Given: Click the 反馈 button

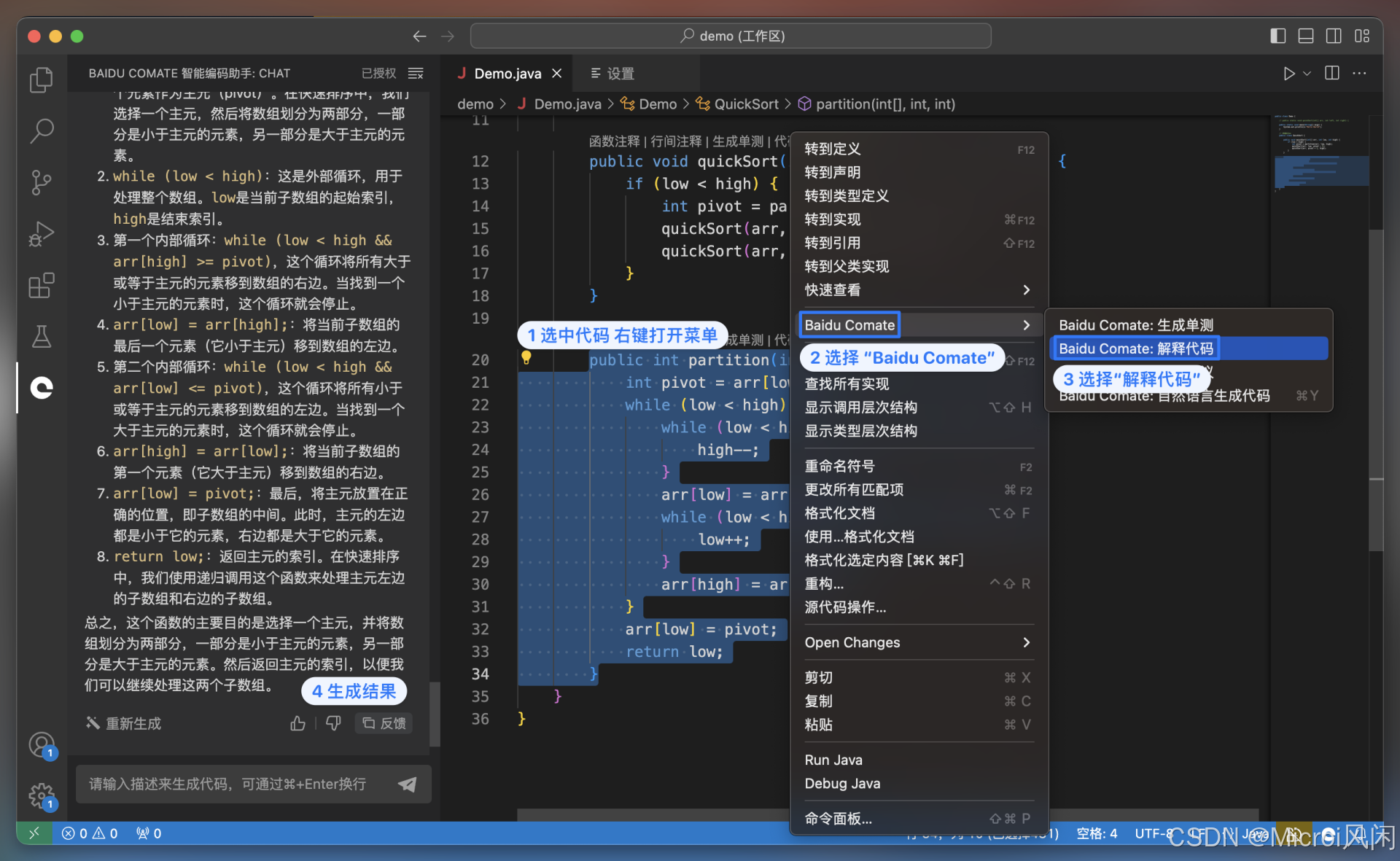Looking at the screenshot, I should click(x=384, y=723).
